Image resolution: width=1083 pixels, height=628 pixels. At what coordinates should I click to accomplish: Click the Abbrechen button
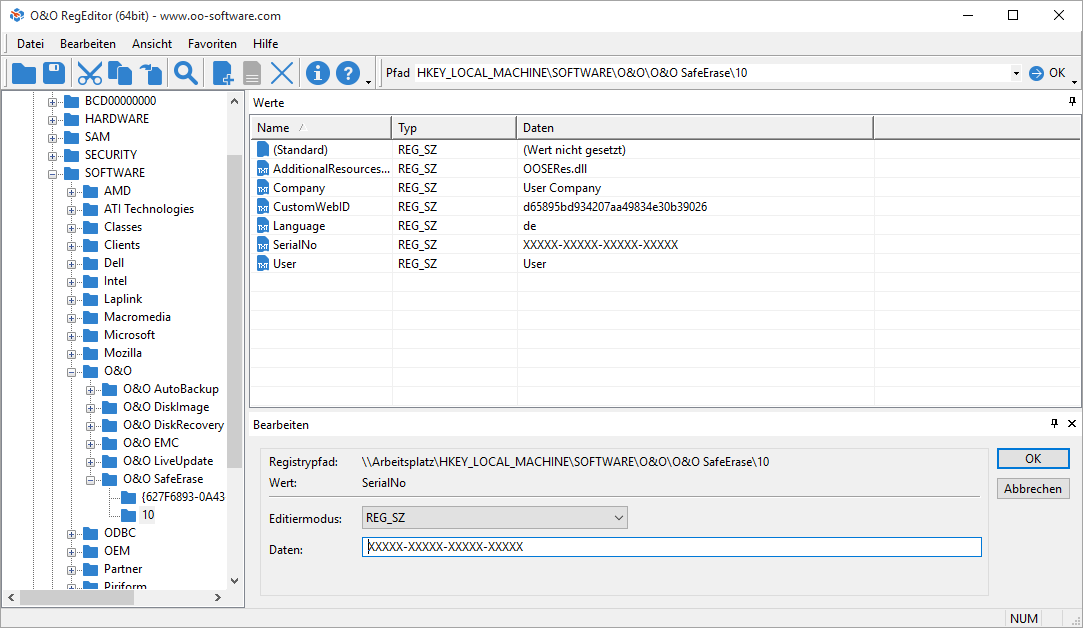1033,489
